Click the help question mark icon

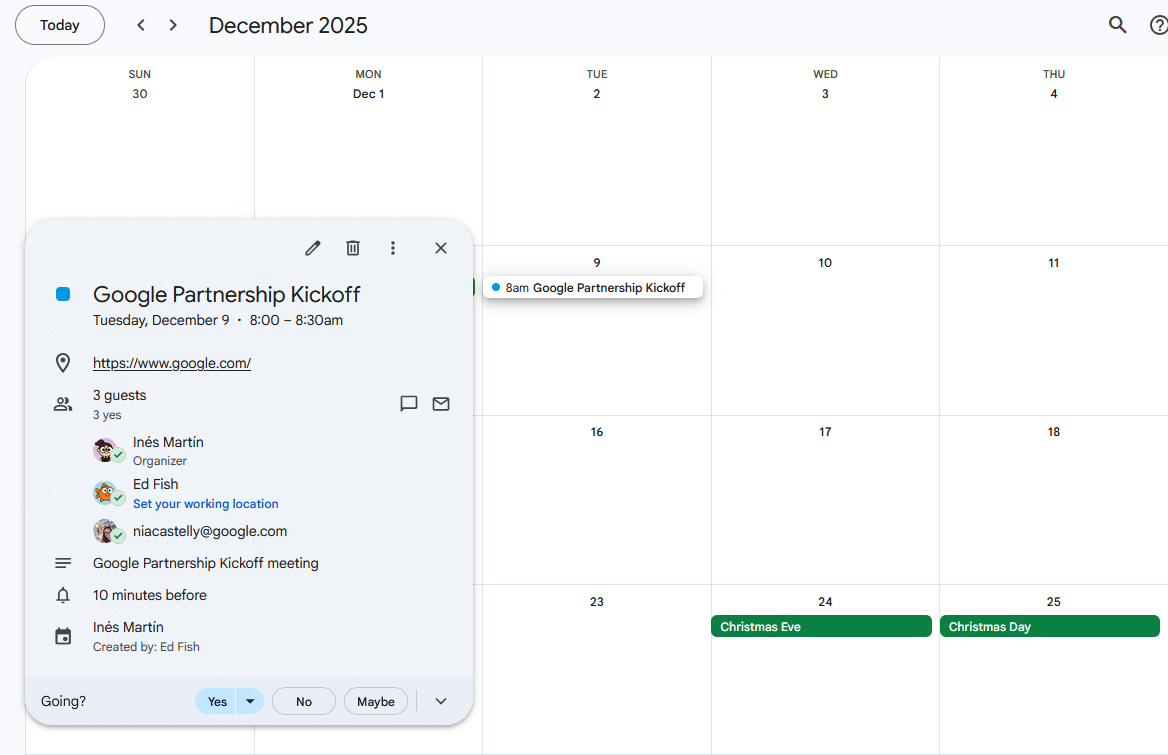[1158, 25]
